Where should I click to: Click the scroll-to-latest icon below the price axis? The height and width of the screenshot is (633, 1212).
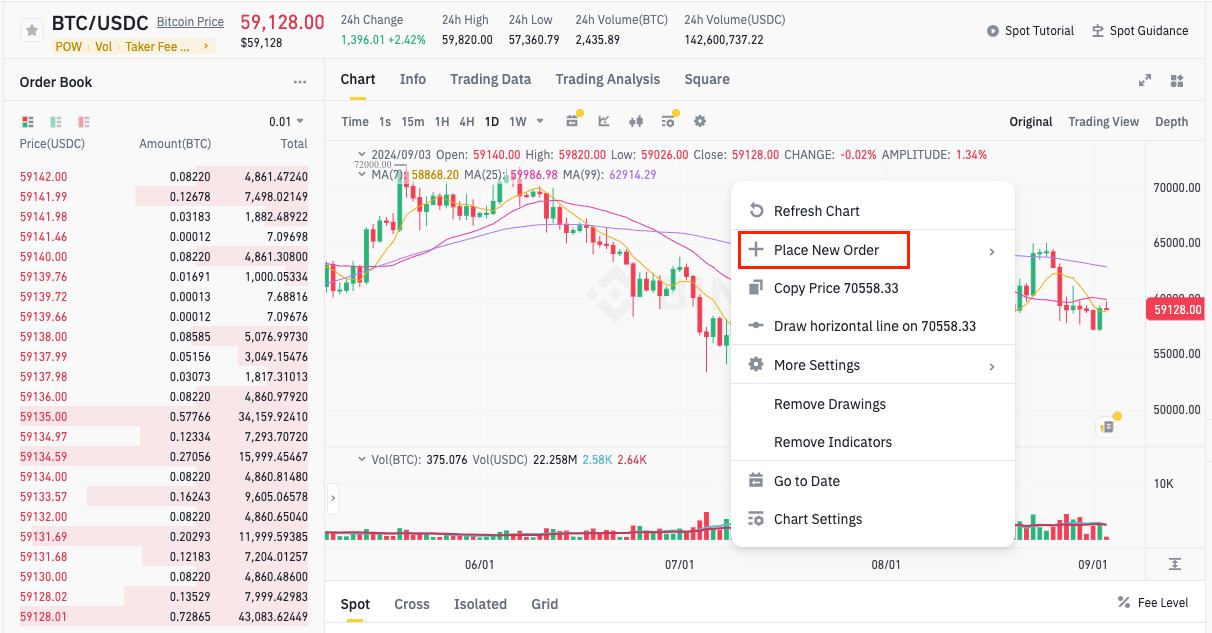[x=1175, y=564]
